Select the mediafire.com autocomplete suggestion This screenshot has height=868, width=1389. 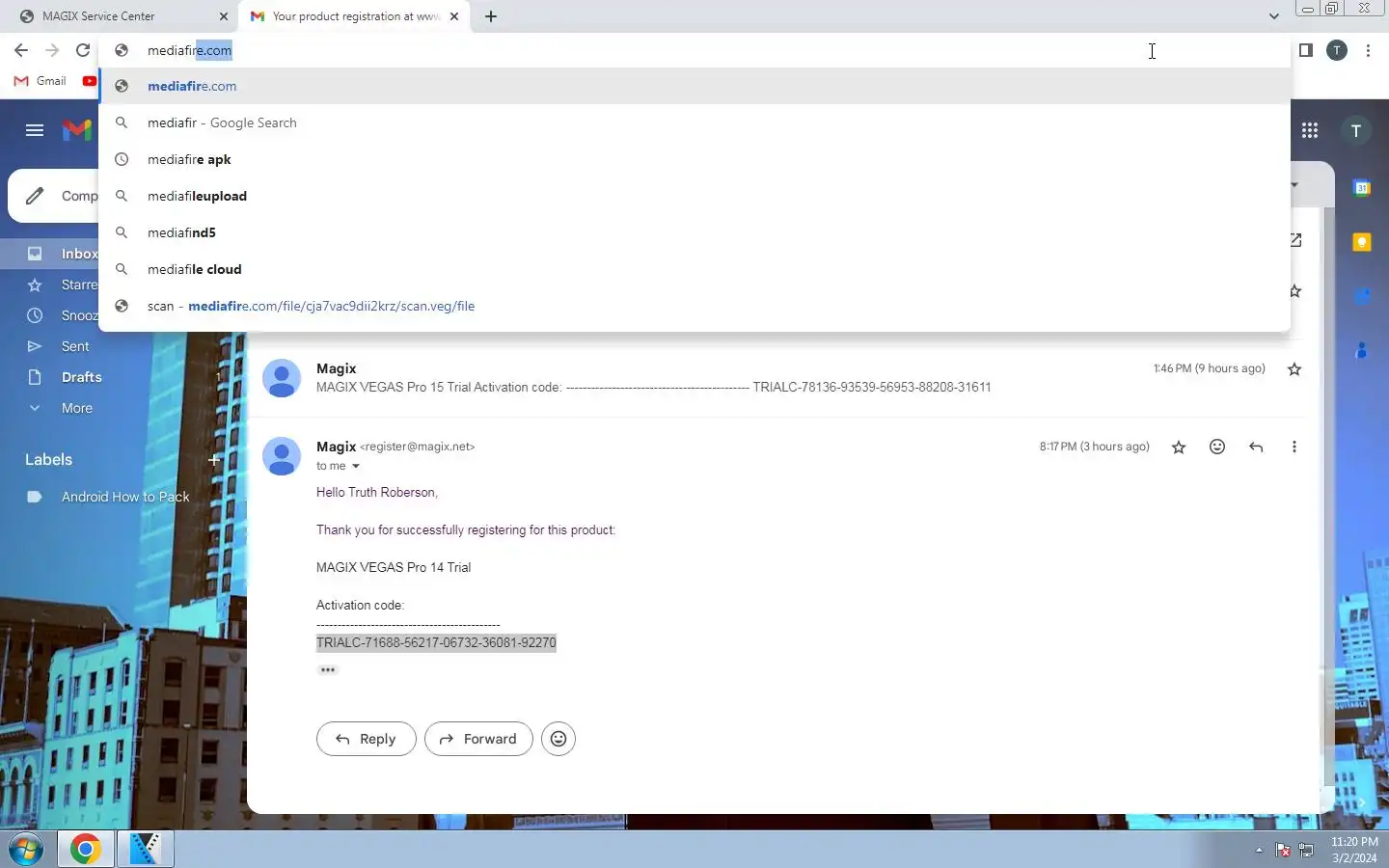pyautogui.click(x=694, y=86)
